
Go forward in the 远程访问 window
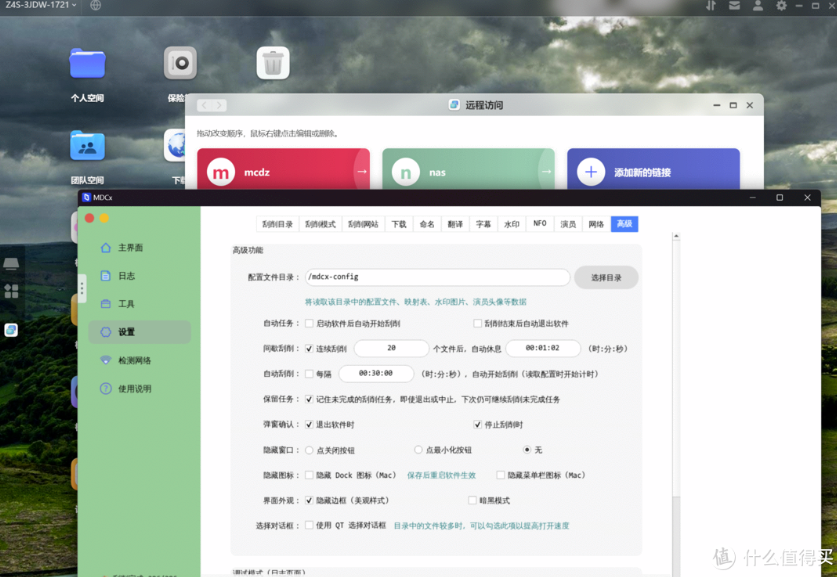tap(219, 106)
